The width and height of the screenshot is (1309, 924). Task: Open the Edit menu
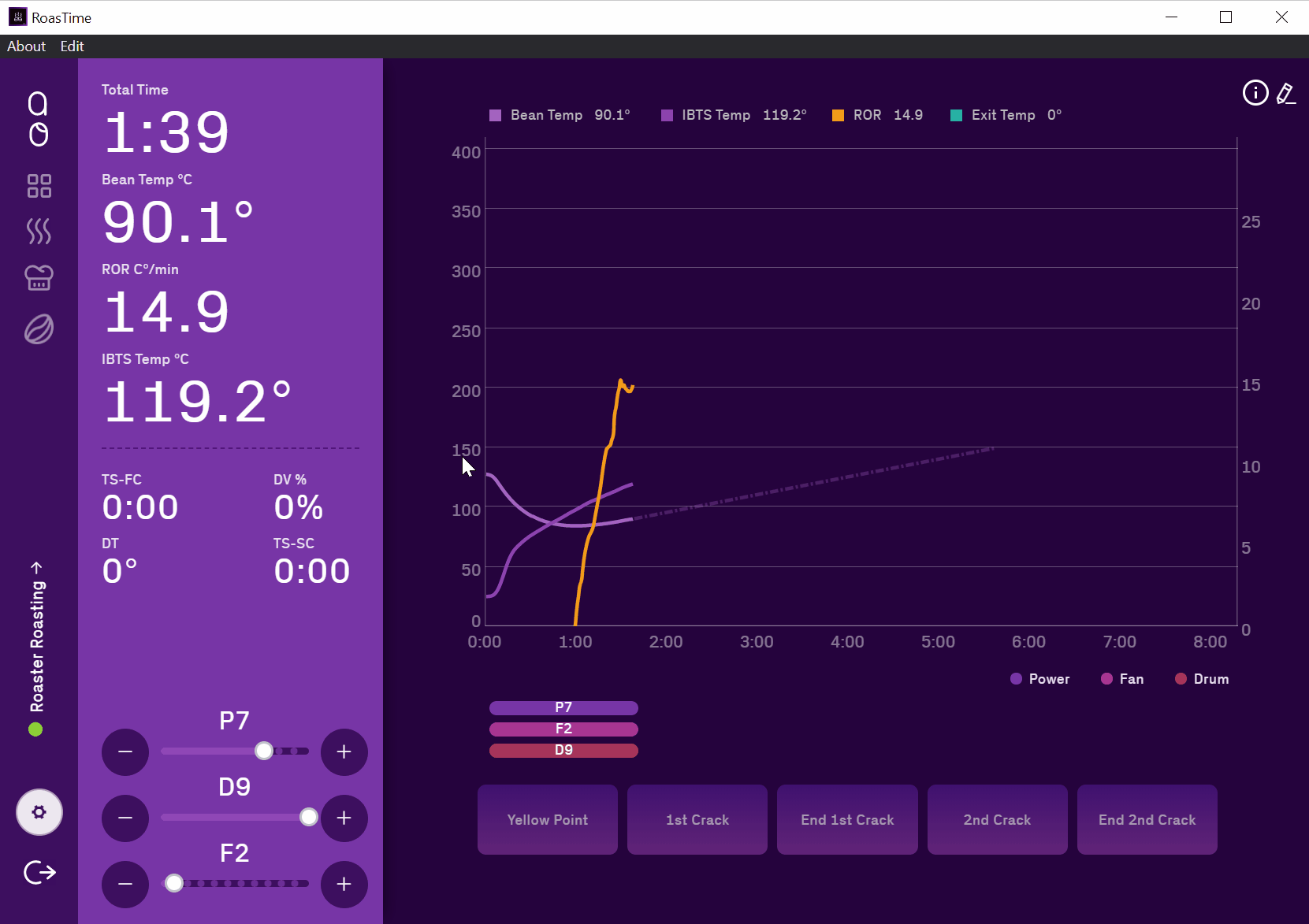pos(72,46)
